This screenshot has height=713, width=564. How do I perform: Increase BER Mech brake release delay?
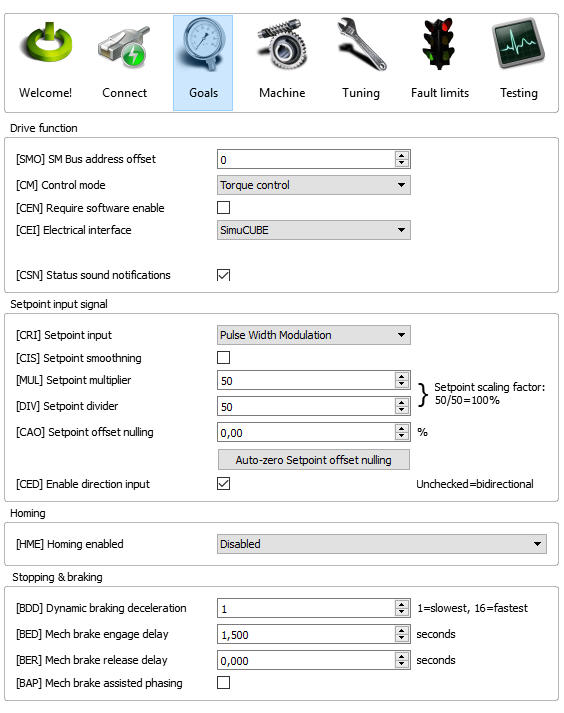[x=401, y=656]
